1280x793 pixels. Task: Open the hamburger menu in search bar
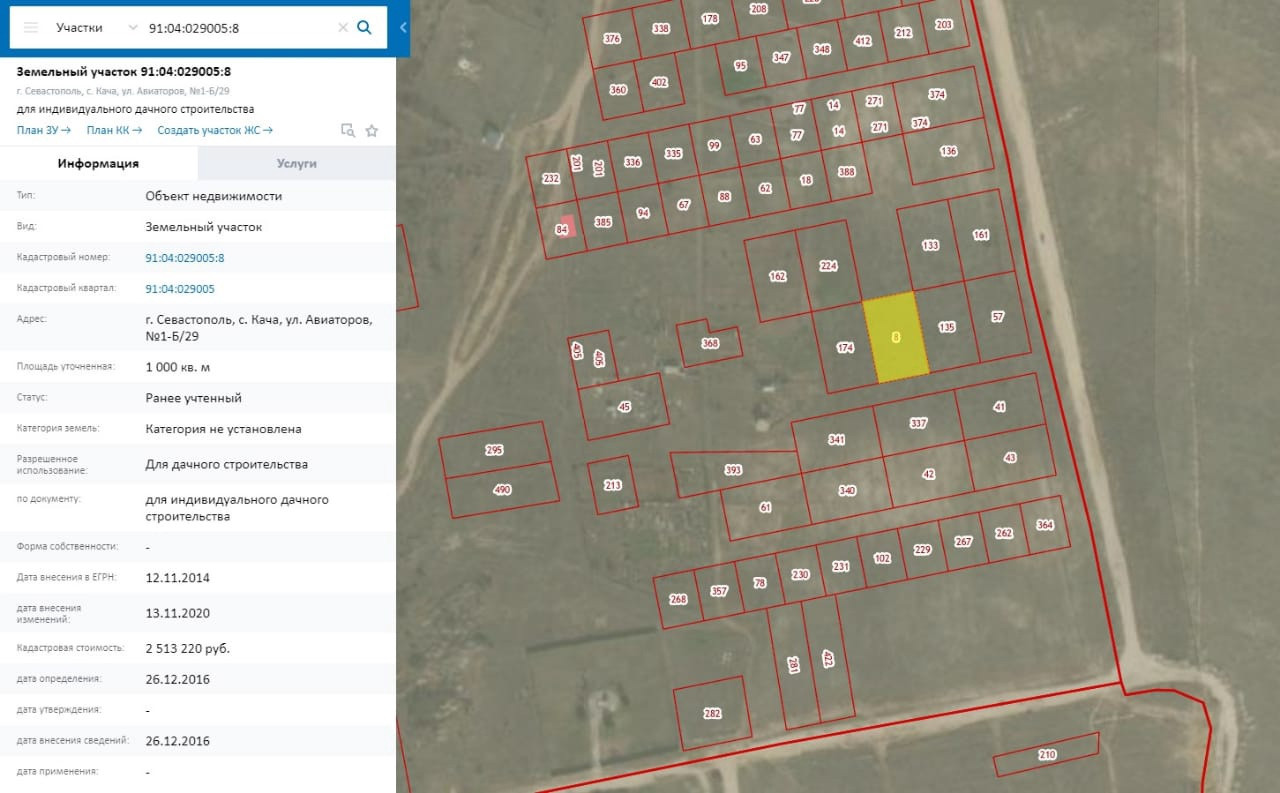point(31,28)
